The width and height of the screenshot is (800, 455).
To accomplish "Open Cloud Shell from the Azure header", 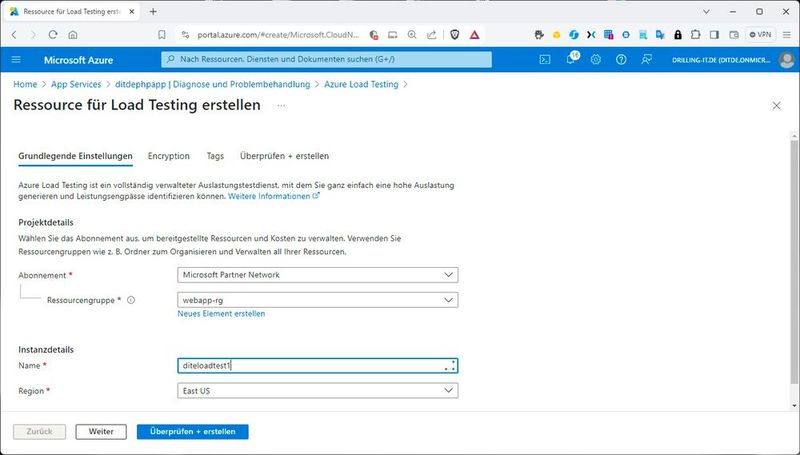I will tap(545, 60).
